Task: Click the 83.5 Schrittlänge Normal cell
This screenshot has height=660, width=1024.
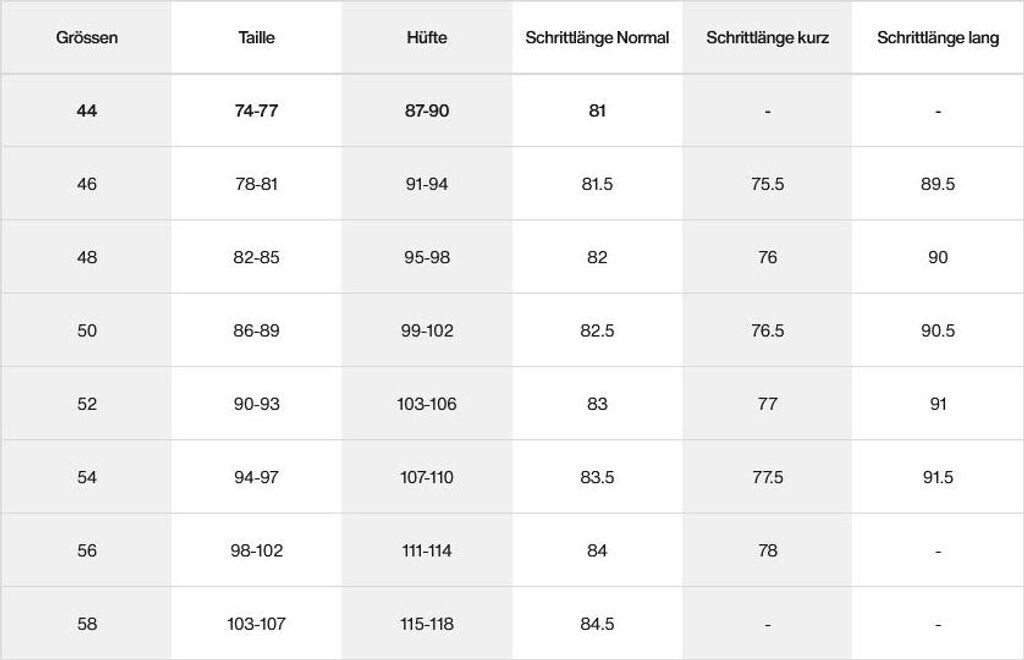Action: (x=597, y=477)
